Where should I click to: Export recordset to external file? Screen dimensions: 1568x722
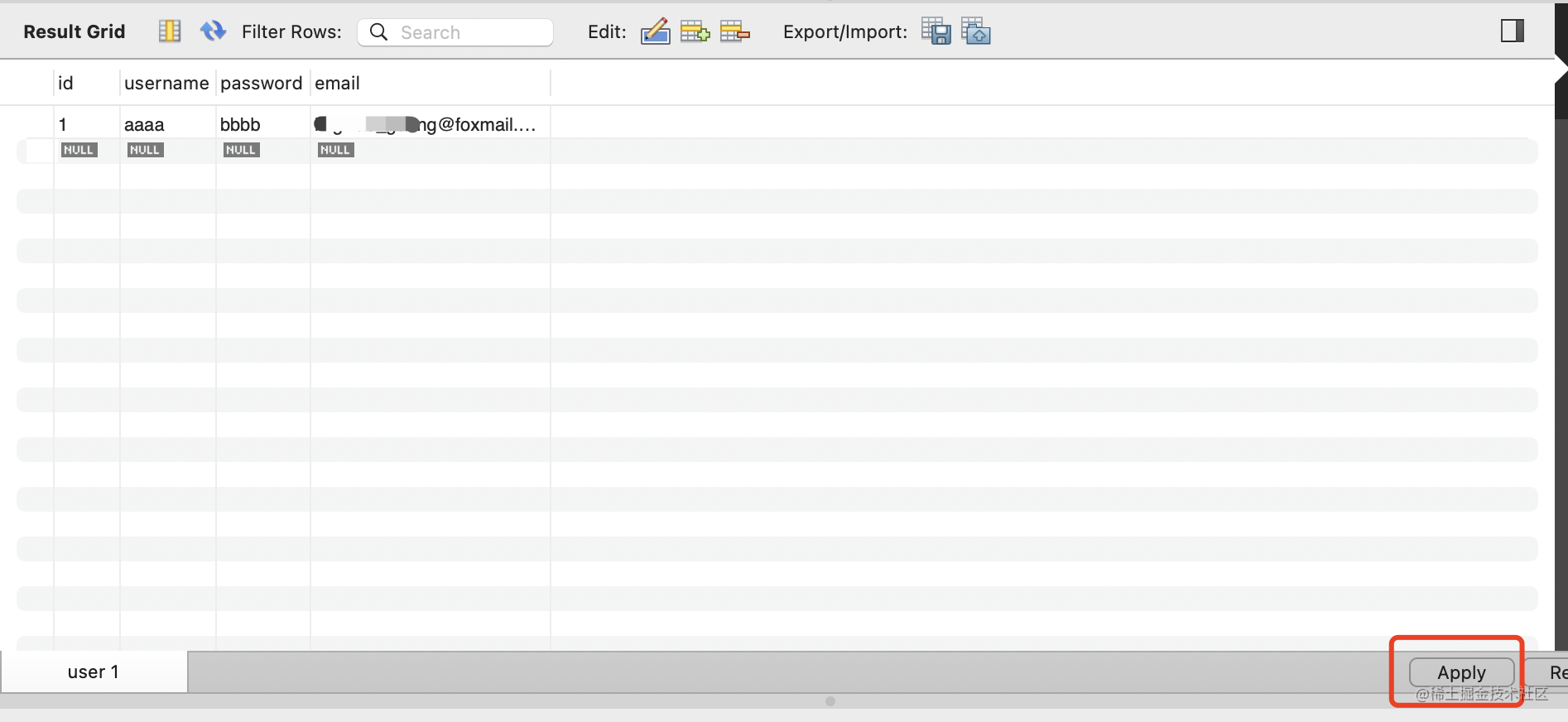936,31
